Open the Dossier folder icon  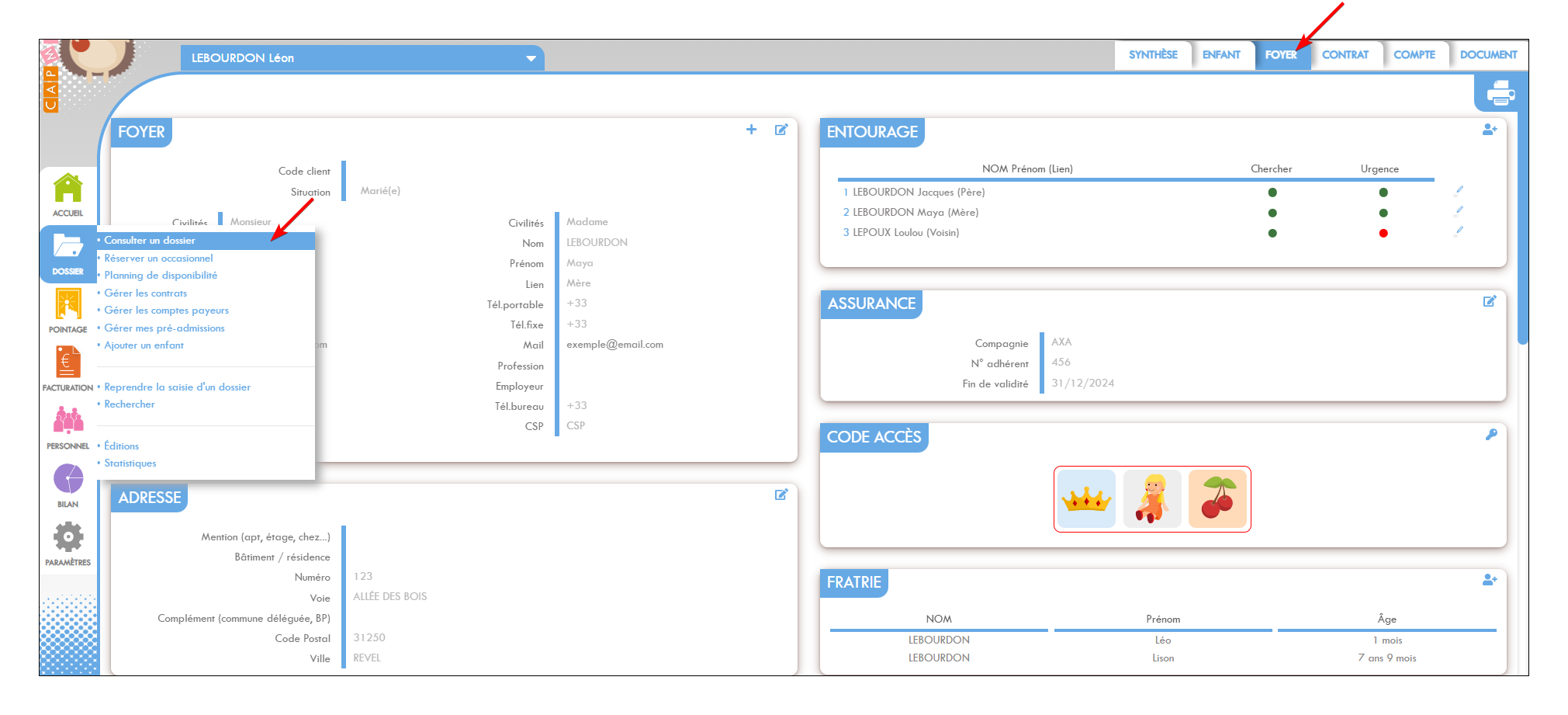pyautogui.click(x=68, y=247)
